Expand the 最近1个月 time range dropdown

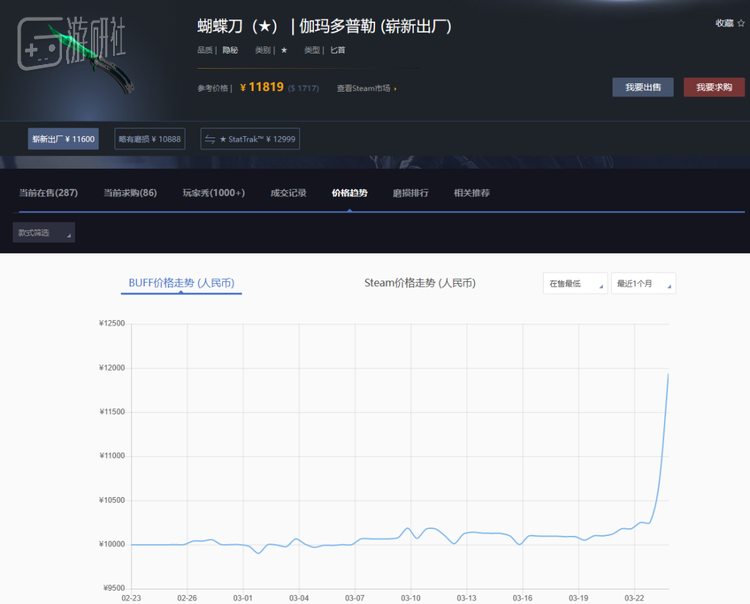click(x=643, y=284)
